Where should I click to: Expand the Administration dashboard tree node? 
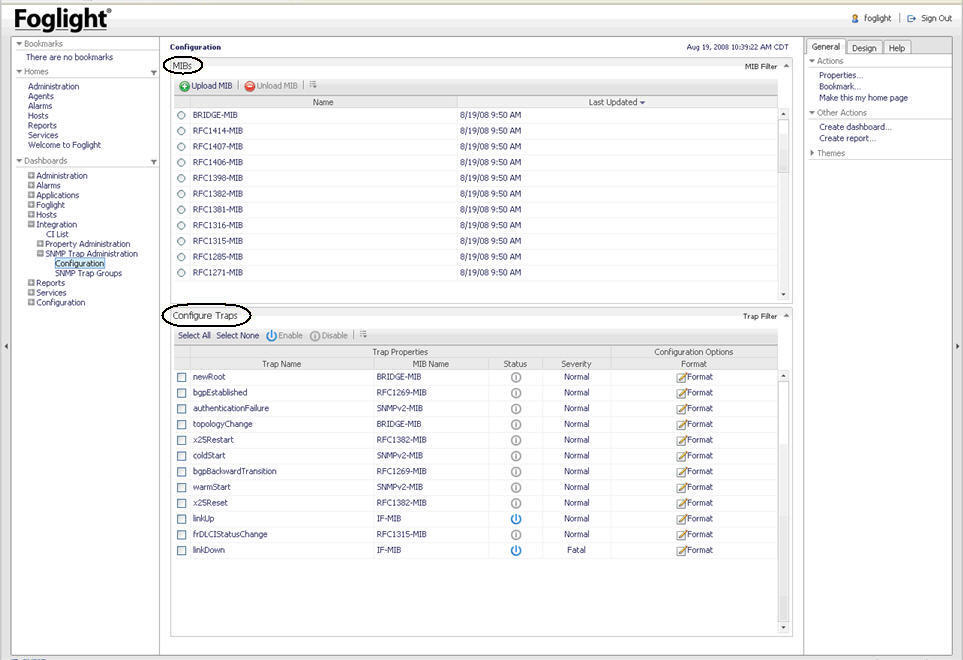coord(31,176)
